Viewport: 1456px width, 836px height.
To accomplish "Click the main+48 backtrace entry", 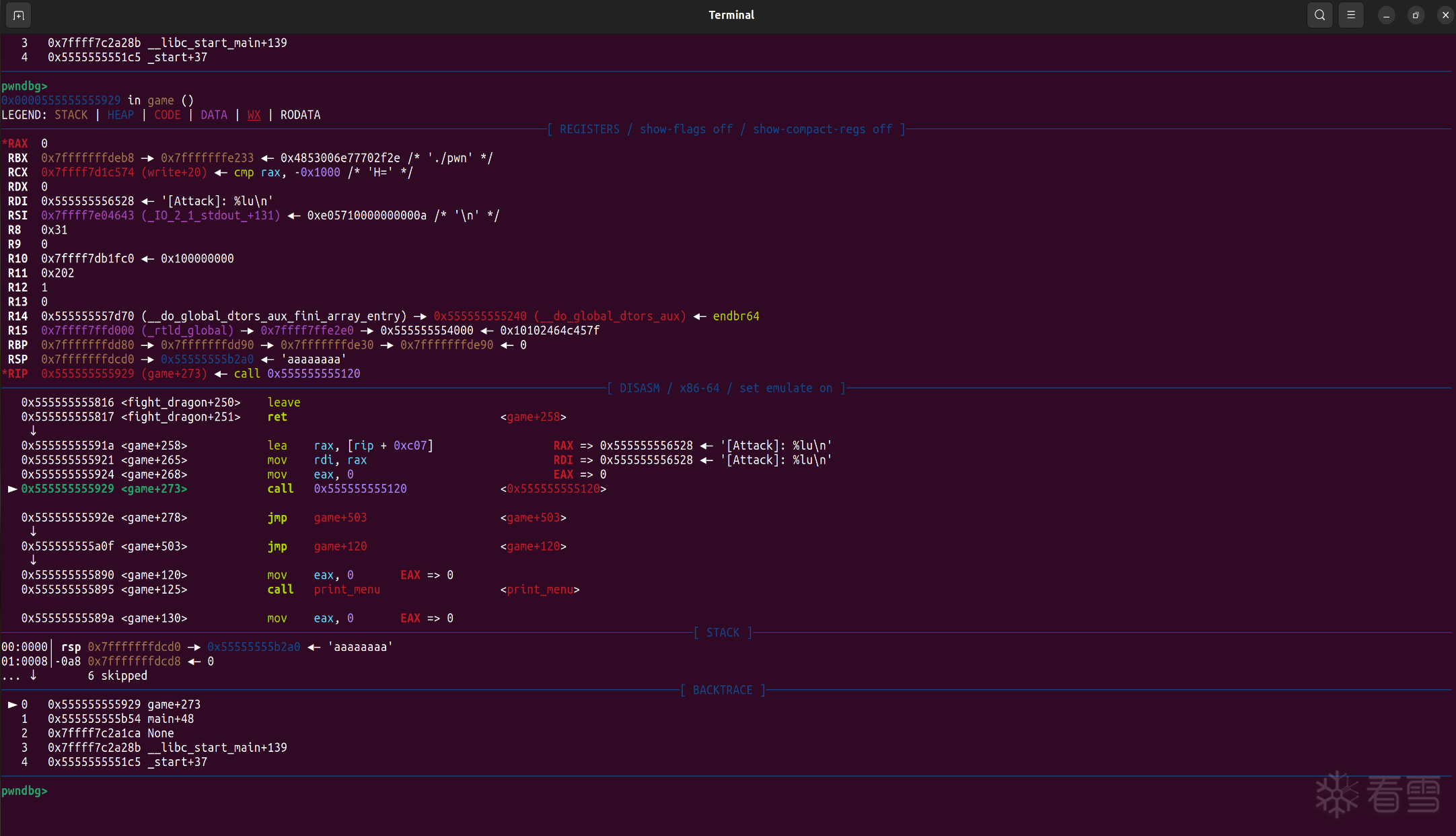I will (170, 719).
